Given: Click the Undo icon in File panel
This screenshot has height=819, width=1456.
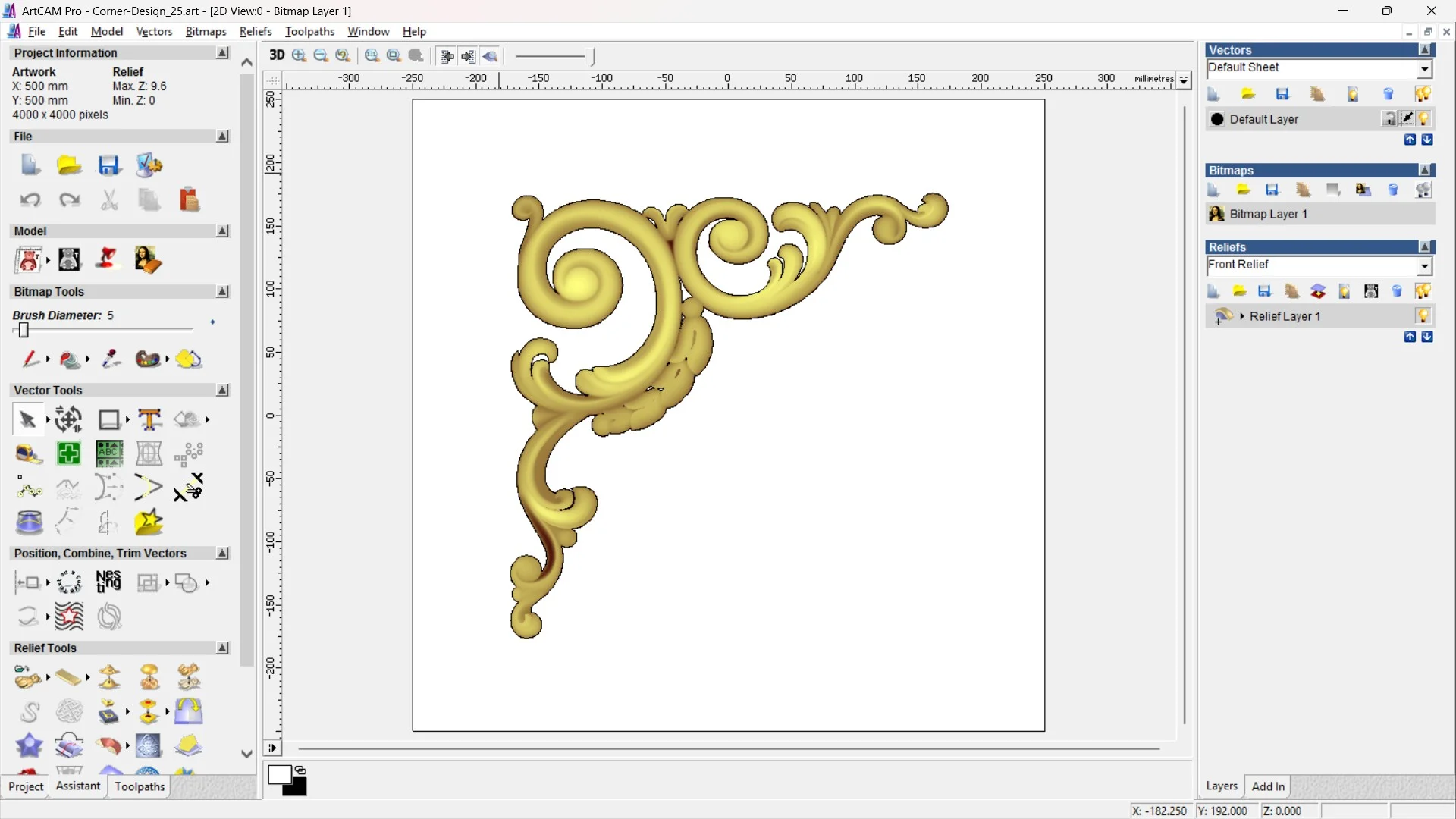Looking at the screenshot, I should tap(30, 199).
